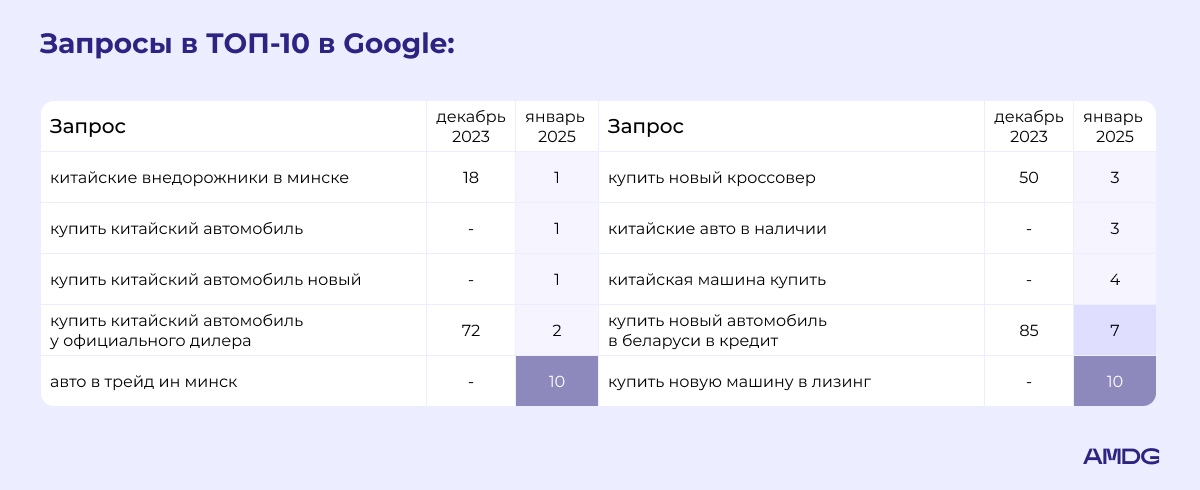Click the December value 50
The image size is (1200, 490).
click(1028, 178)
